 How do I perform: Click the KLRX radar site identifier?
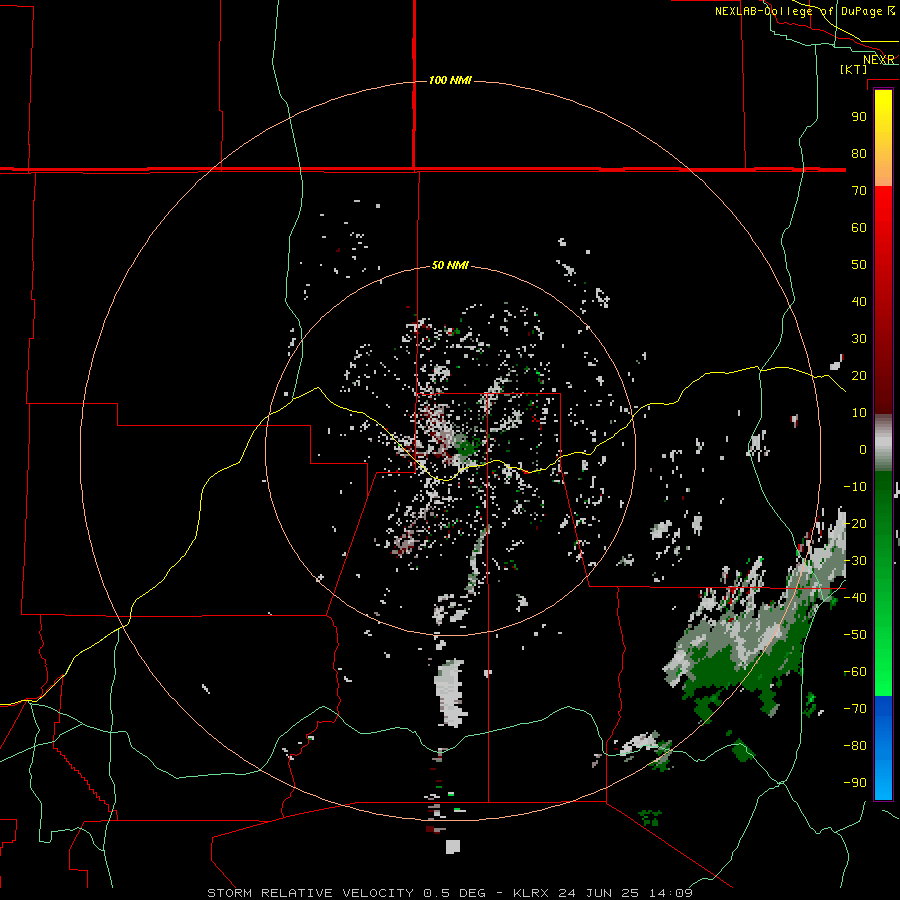[531, 893]
